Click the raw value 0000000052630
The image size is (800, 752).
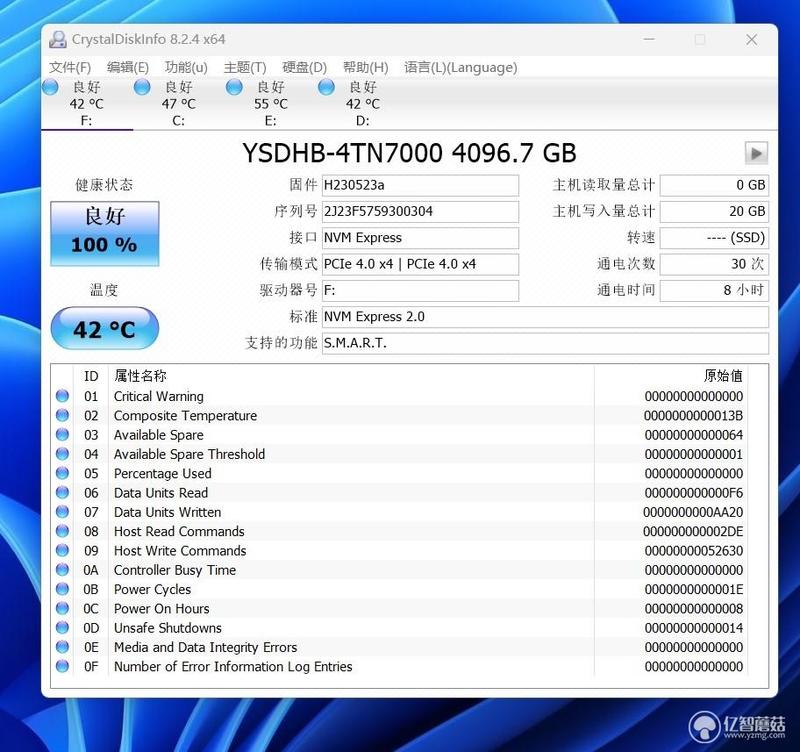(x=693, y=551)
